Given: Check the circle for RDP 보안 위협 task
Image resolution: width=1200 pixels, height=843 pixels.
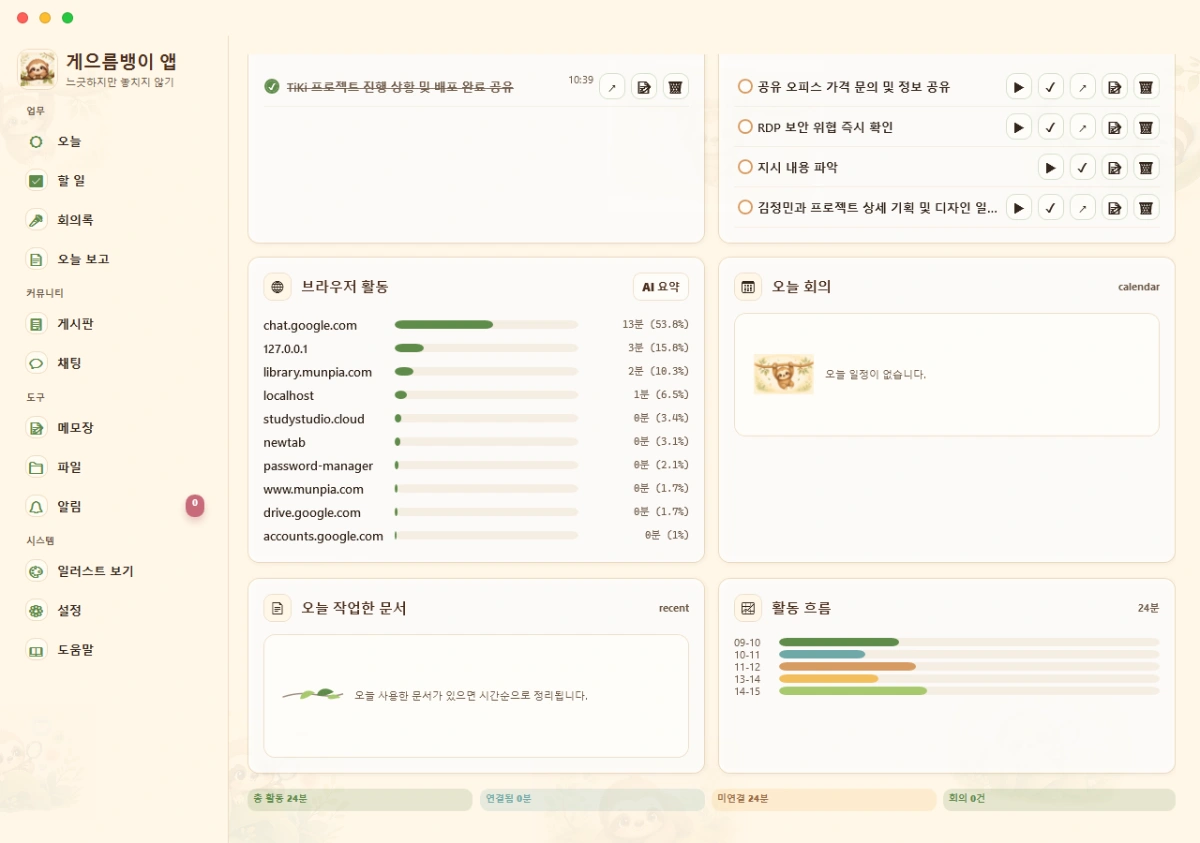Looking at the screenshot, I should pos(745,127).
